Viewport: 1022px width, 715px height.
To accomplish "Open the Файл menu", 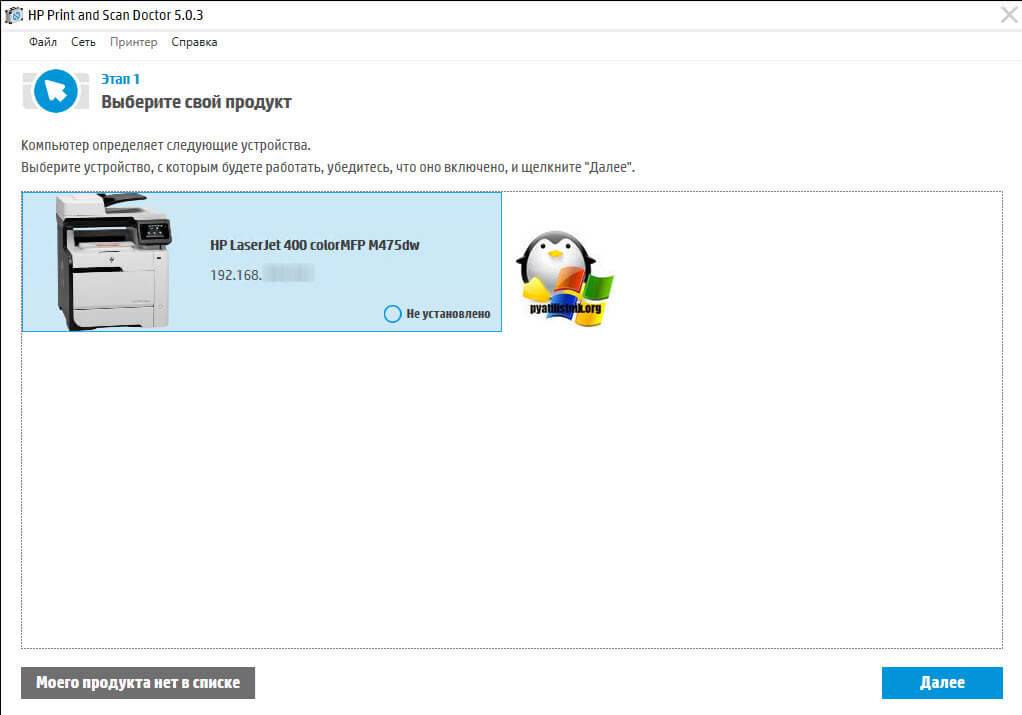I will tap(43, 42).
